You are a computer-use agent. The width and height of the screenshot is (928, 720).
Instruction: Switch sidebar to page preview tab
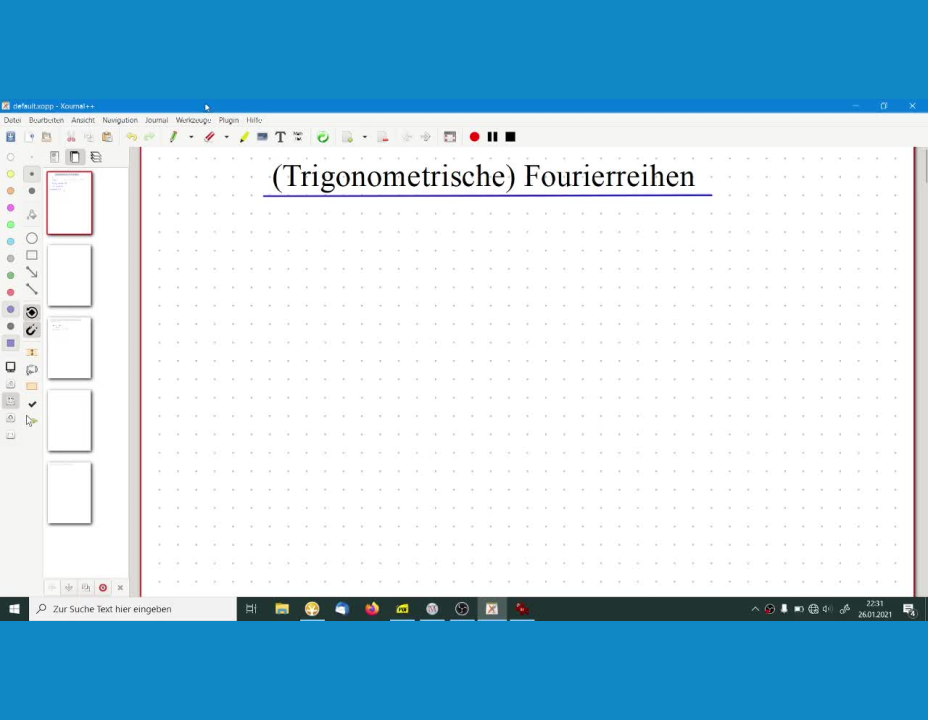[75, 157]
